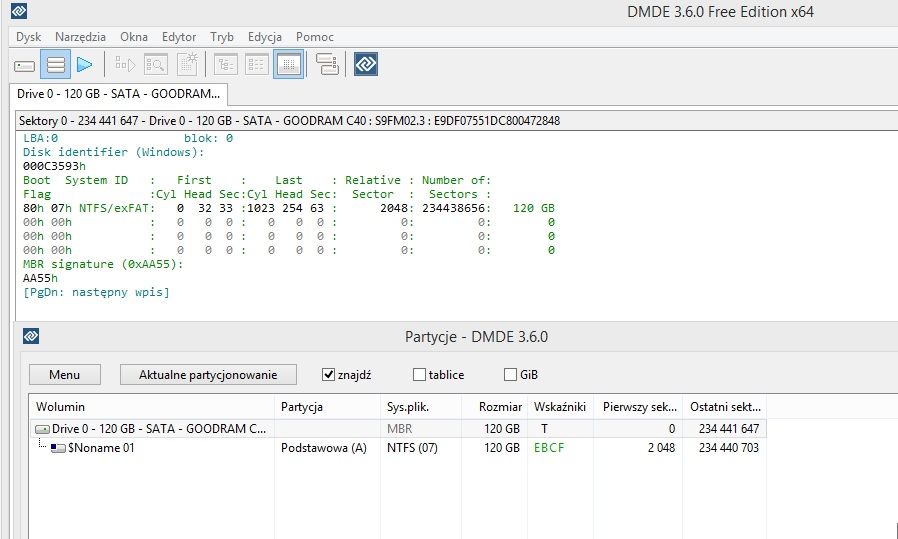Screen dimensions: 898x539
Task: Click the 2 048 first sector cell
Action: [661, 448]
